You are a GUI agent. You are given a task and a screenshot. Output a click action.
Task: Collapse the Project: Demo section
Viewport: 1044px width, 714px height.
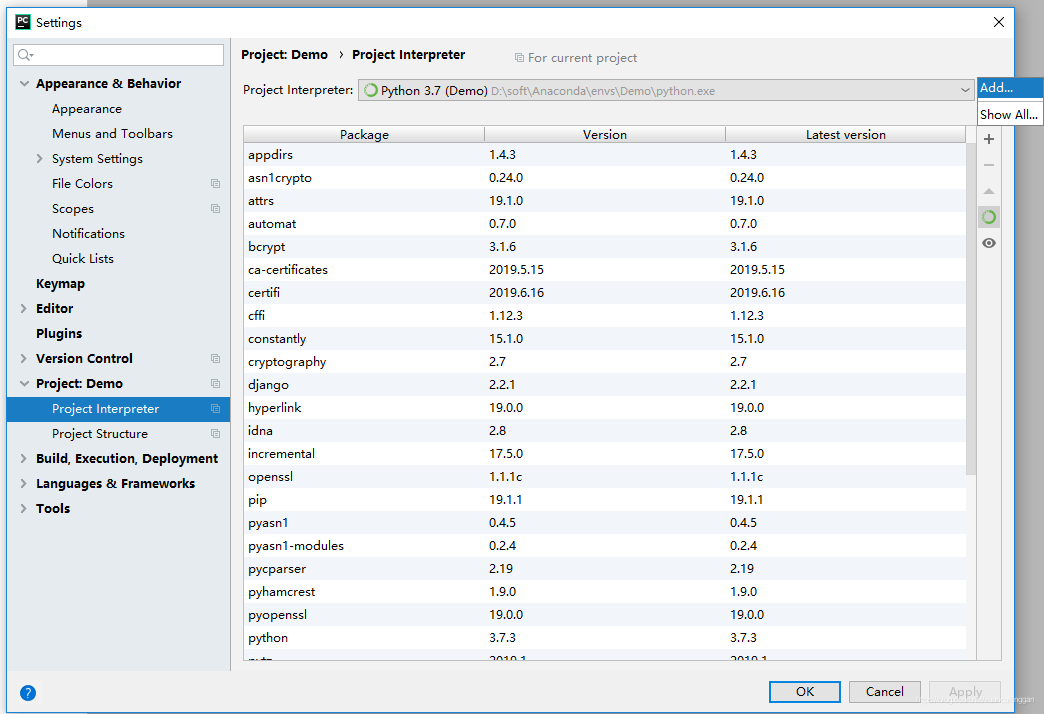pyautogui.click(x=25, y=384)
